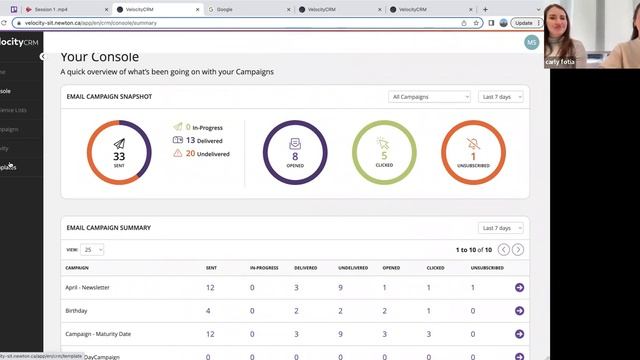Switch to the fourth VelocityCRM tab
Viewport: 640px width, 360px height.
pyautogui.click(x=339, y=9)
